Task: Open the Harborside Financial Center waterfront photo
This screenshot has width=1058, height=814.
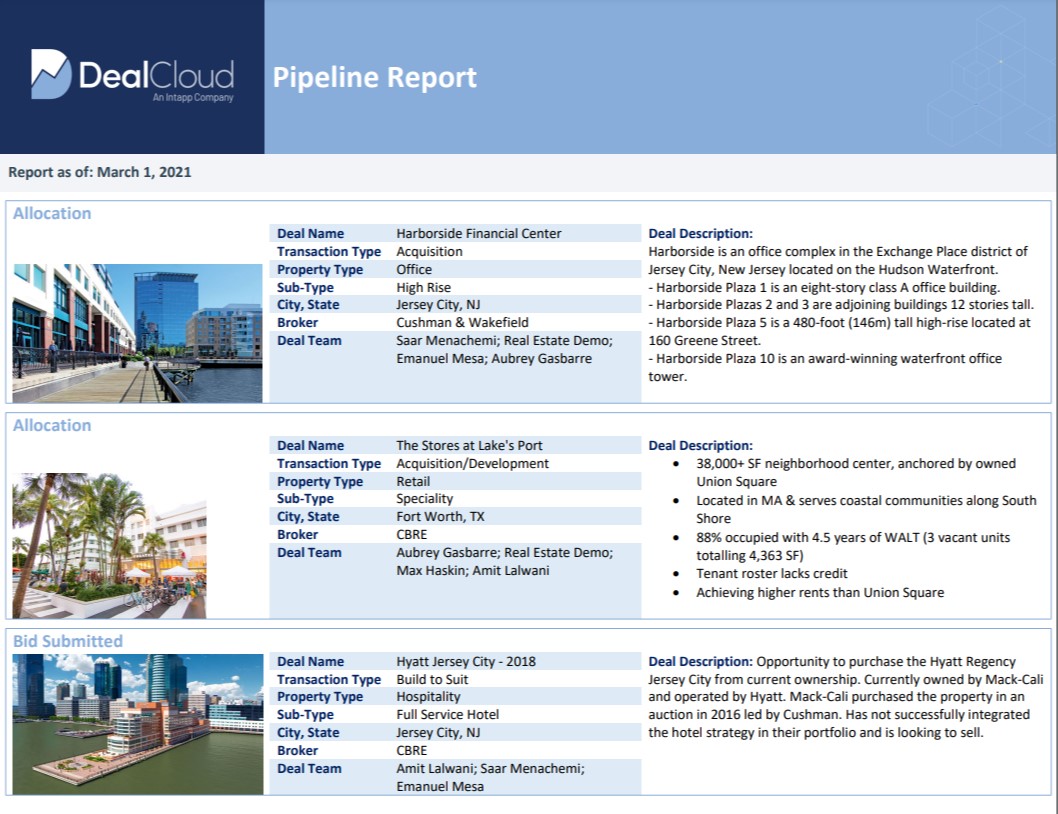Action: [x=137, y=333]
